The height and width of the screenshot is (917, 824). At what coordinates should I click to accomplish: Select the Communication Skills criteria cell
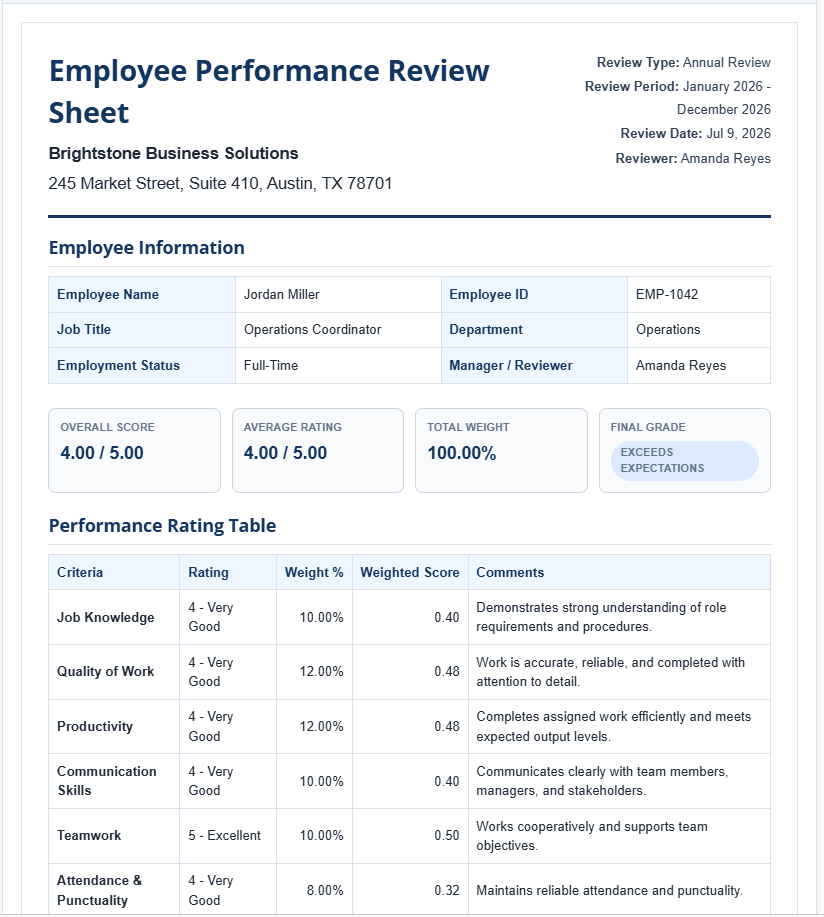click(114, 781)
